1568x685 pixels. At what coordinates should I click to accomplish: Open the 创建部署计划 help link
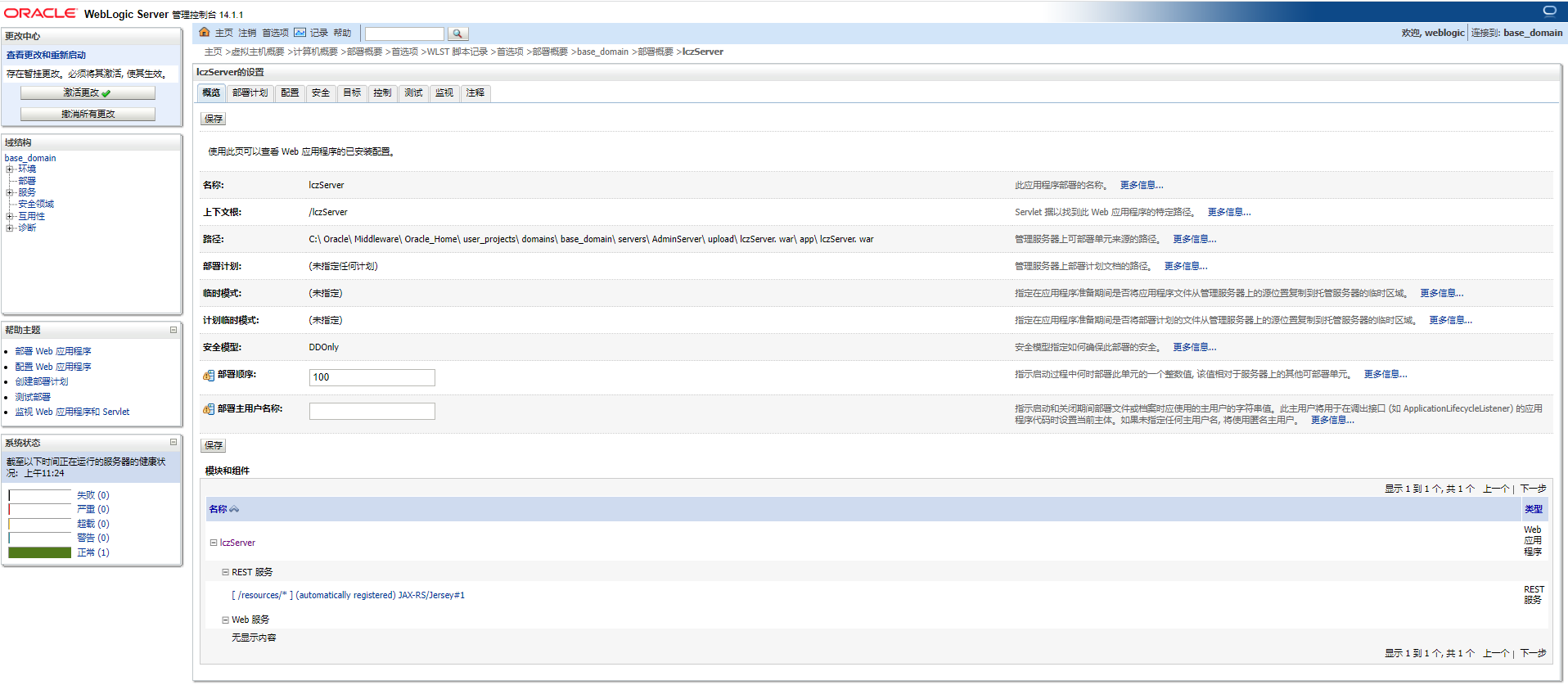point(42,381)
